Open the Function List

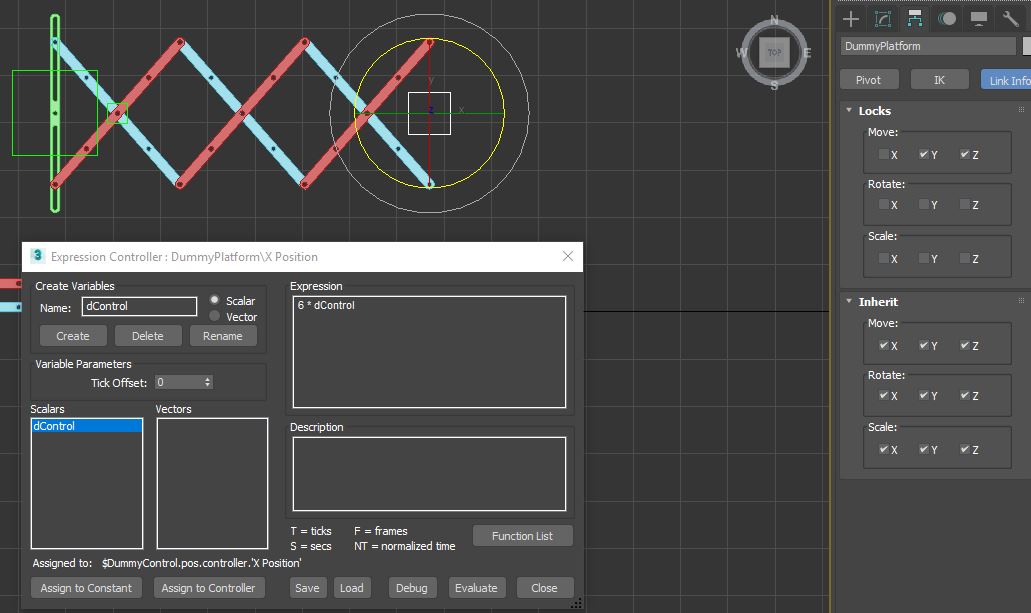[x=522, y=535]
